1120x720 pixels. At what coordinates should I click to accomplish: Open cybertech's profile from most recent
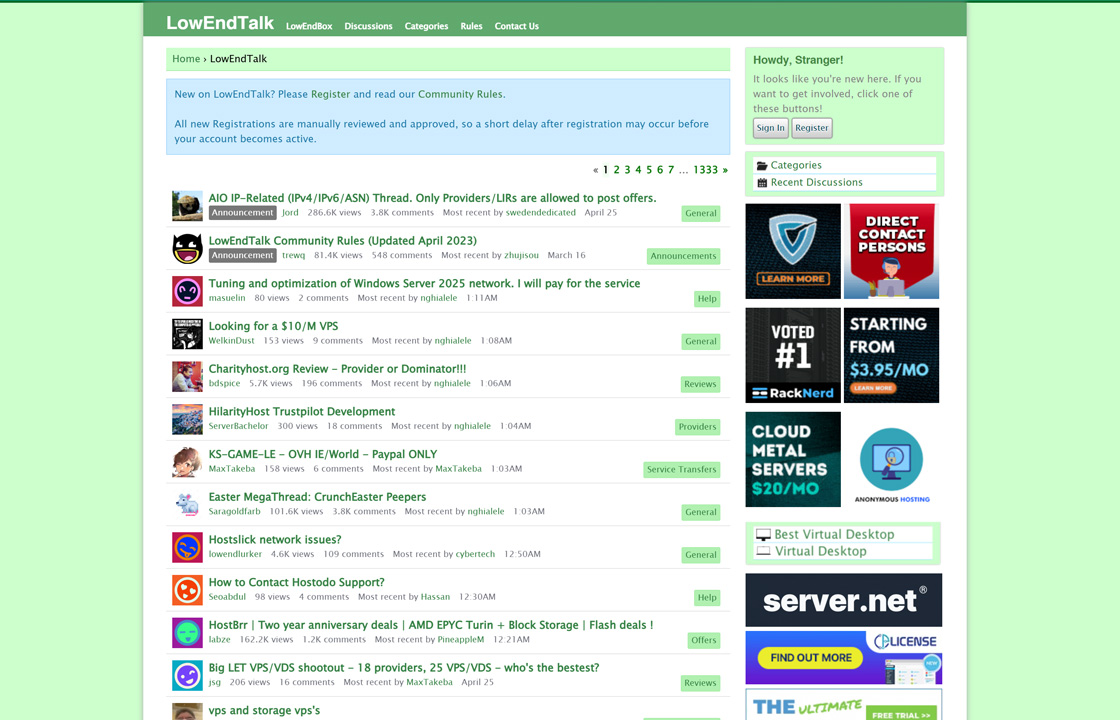475,554
